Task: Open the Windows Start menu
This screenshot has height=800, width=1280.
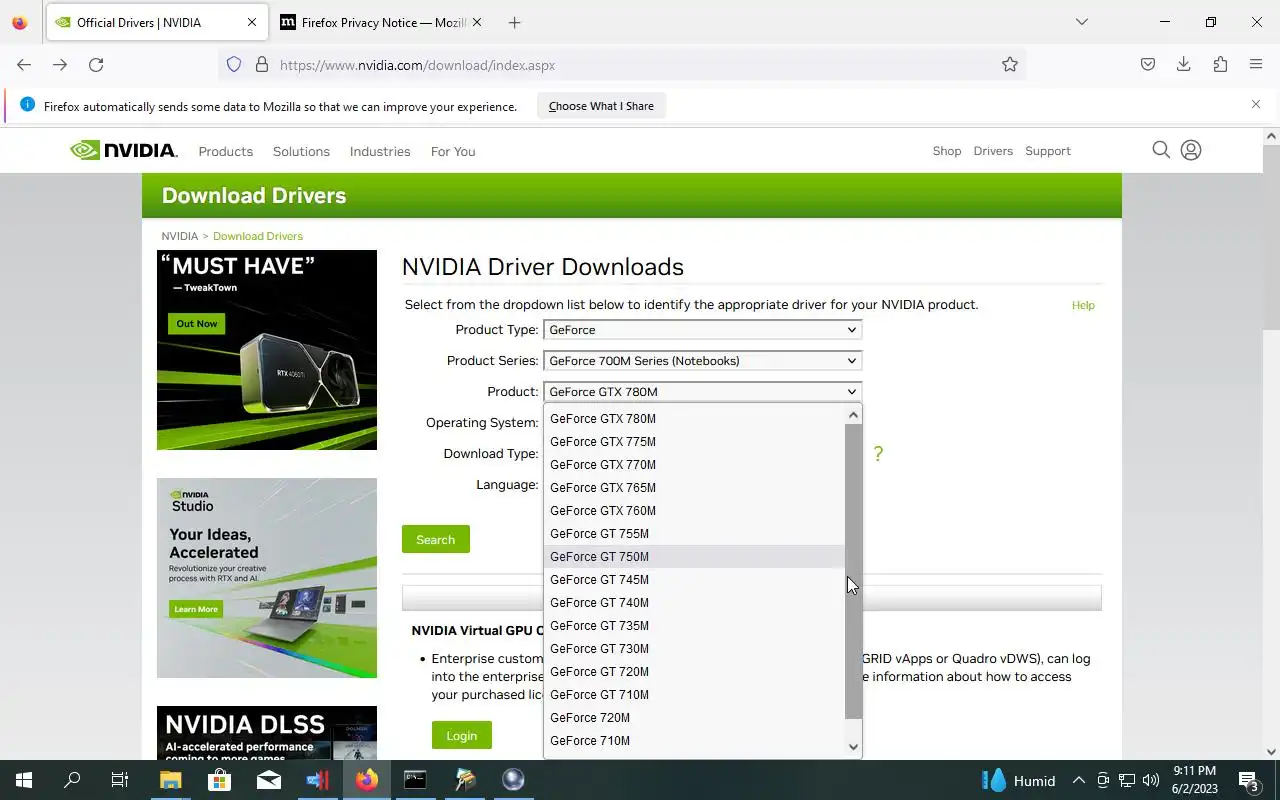Action: [x=24, y=780]
